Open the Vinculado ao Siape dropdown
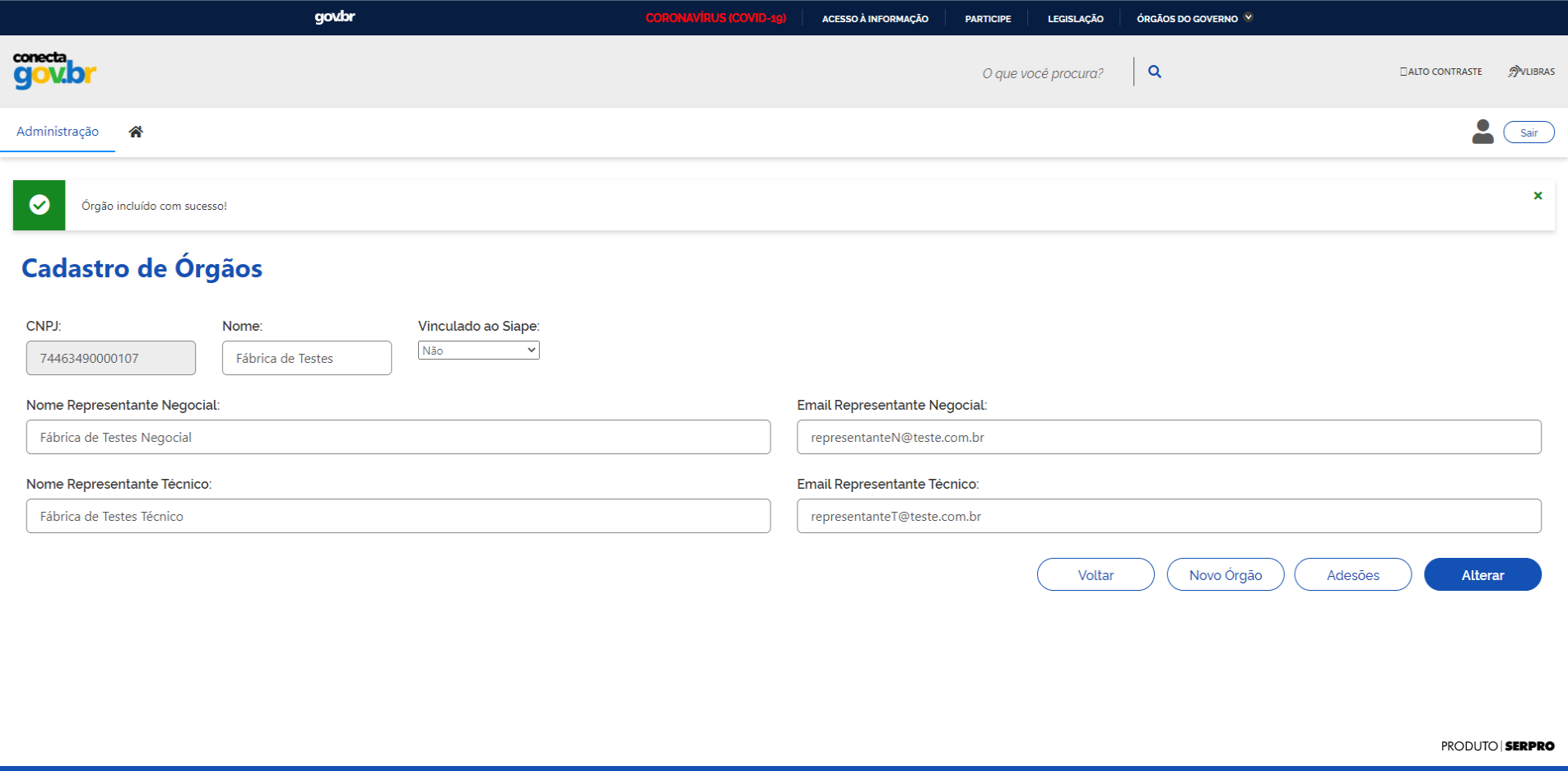Screen dimensions: 1568x771 point(478,351)
